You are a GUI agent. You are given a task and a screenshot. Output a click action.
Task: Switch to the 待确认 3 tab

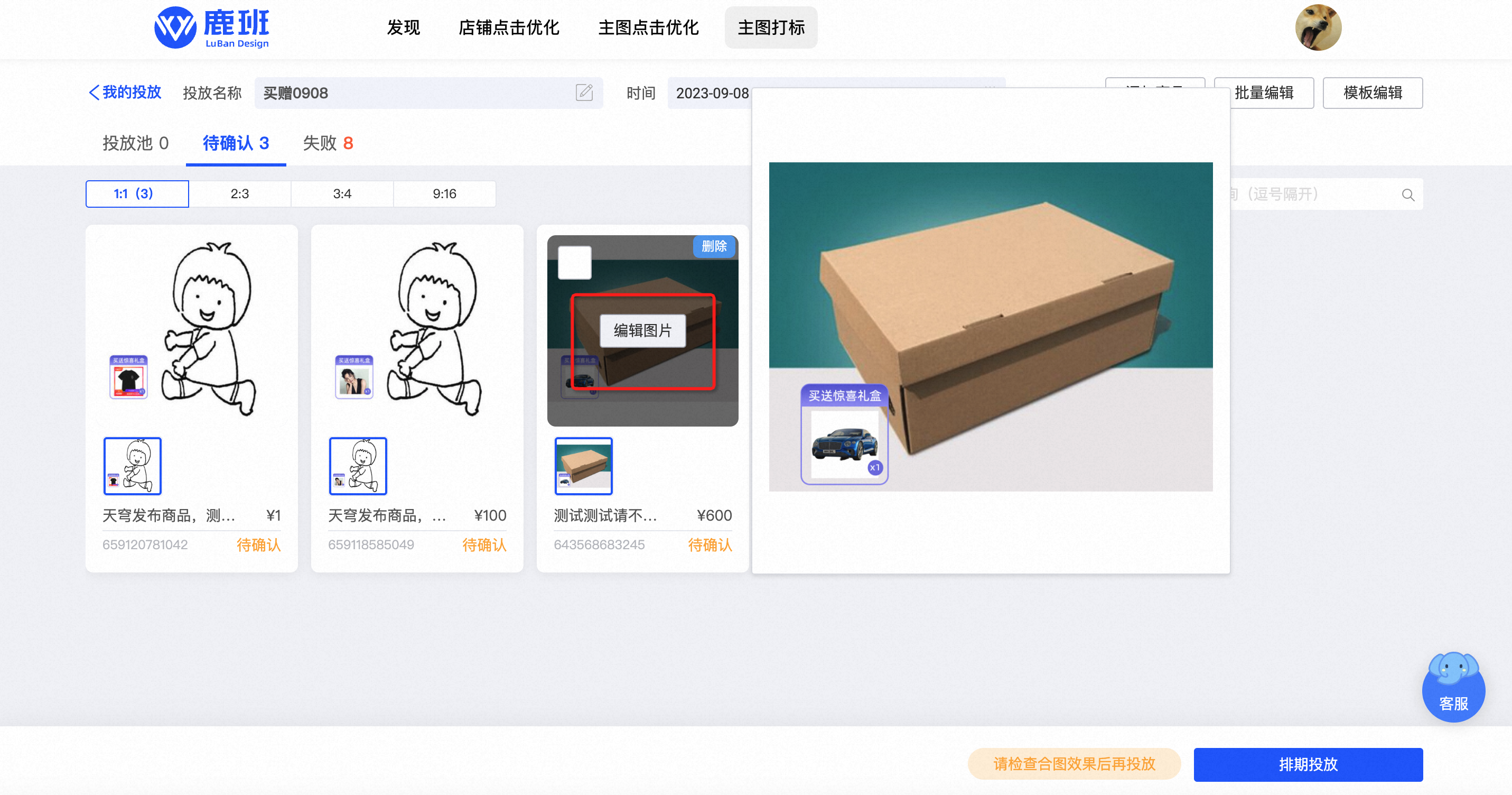click(x=236, y=143)
